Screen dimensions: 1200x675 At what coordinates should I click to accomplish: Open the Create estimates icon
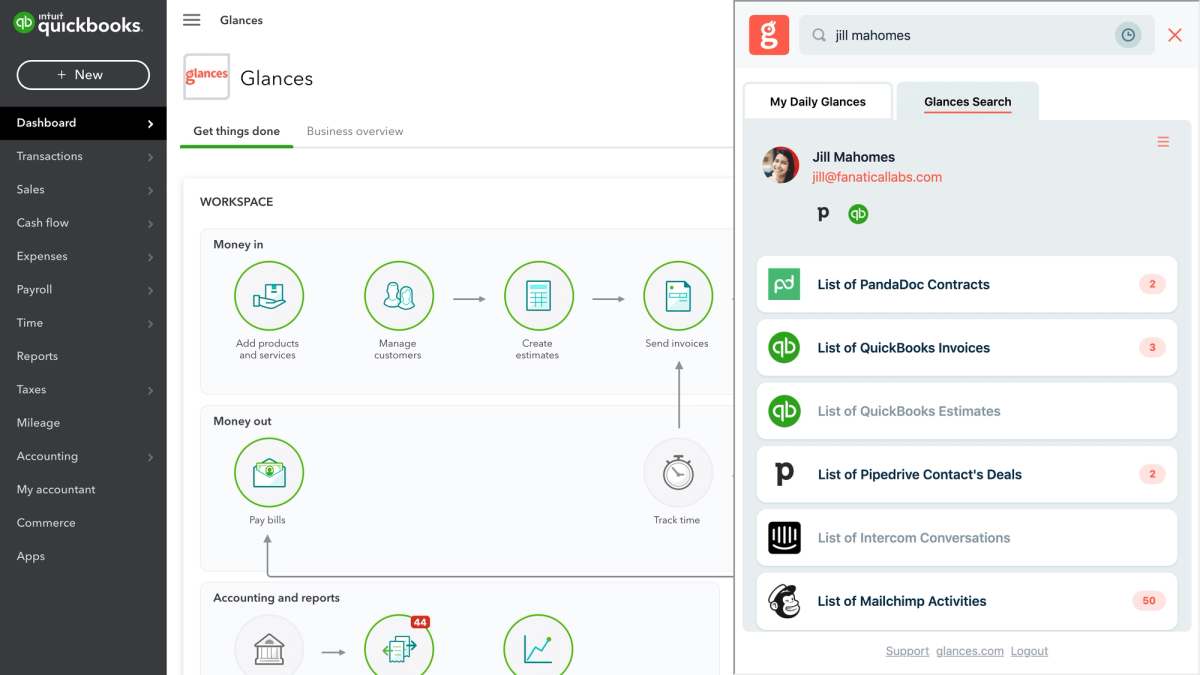pyautogui.click(x=538, y=296)
